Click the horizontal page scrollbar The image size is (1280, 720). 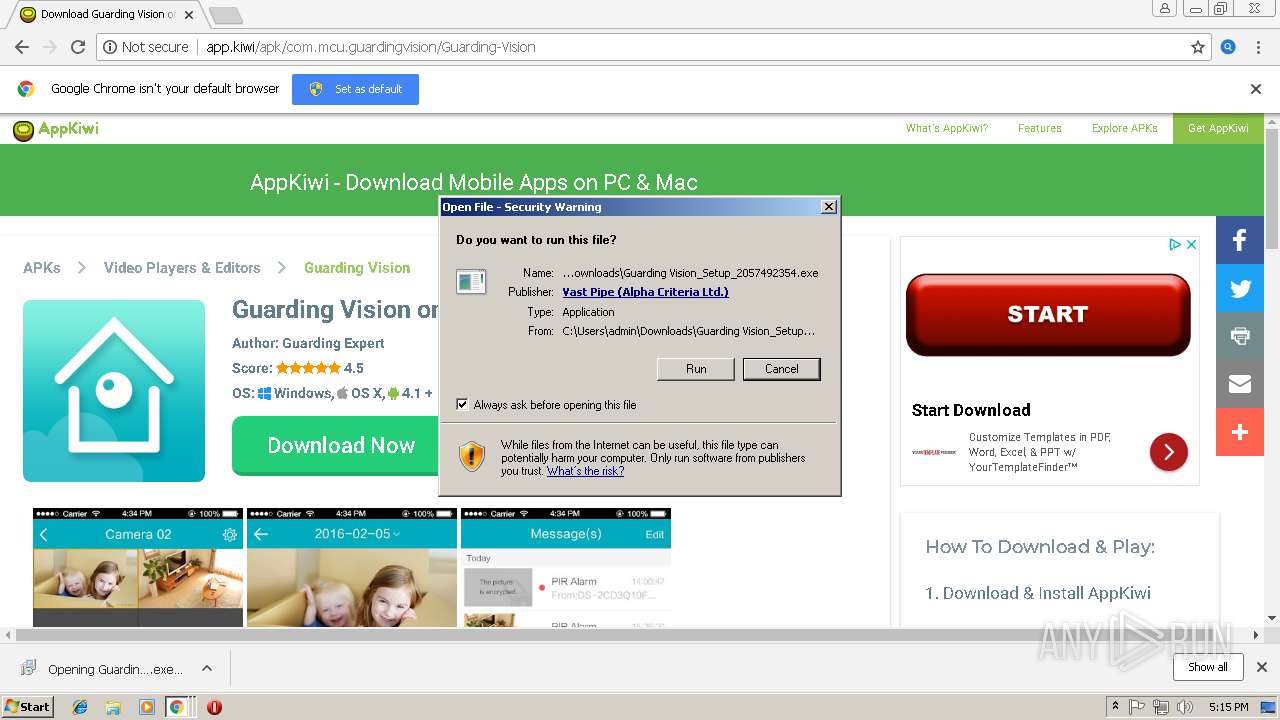click(632, 635)
